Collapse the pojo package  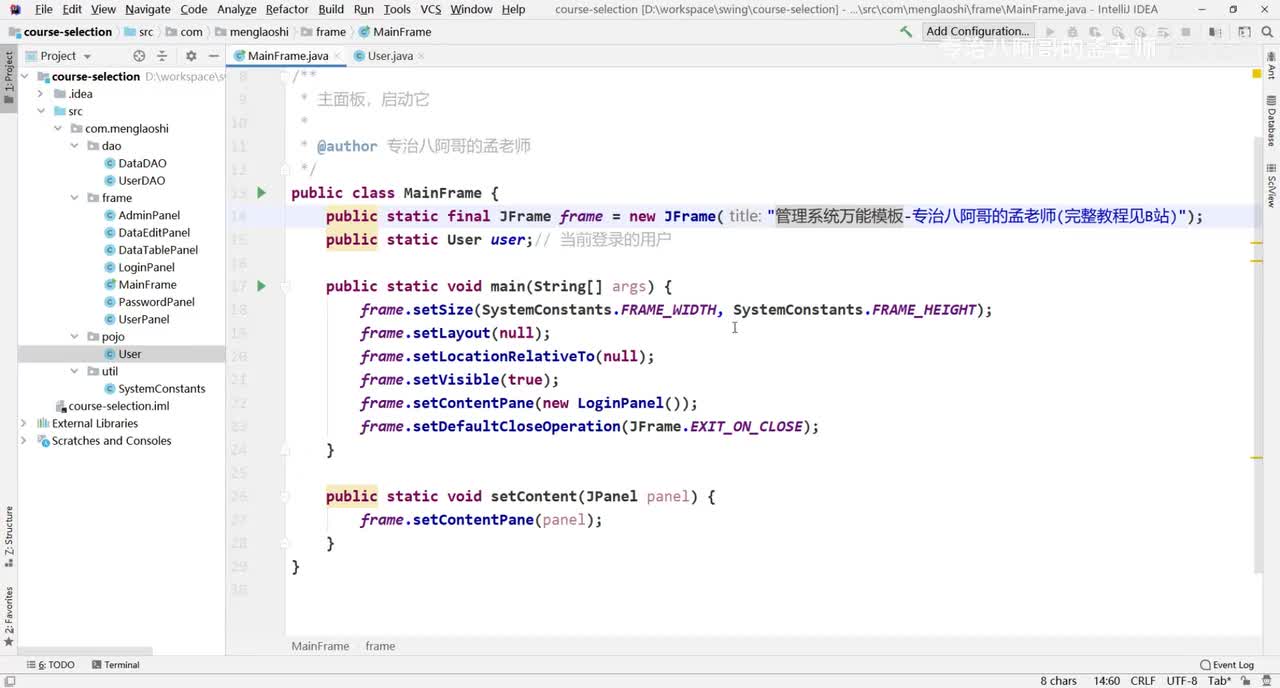coord(75,337)
